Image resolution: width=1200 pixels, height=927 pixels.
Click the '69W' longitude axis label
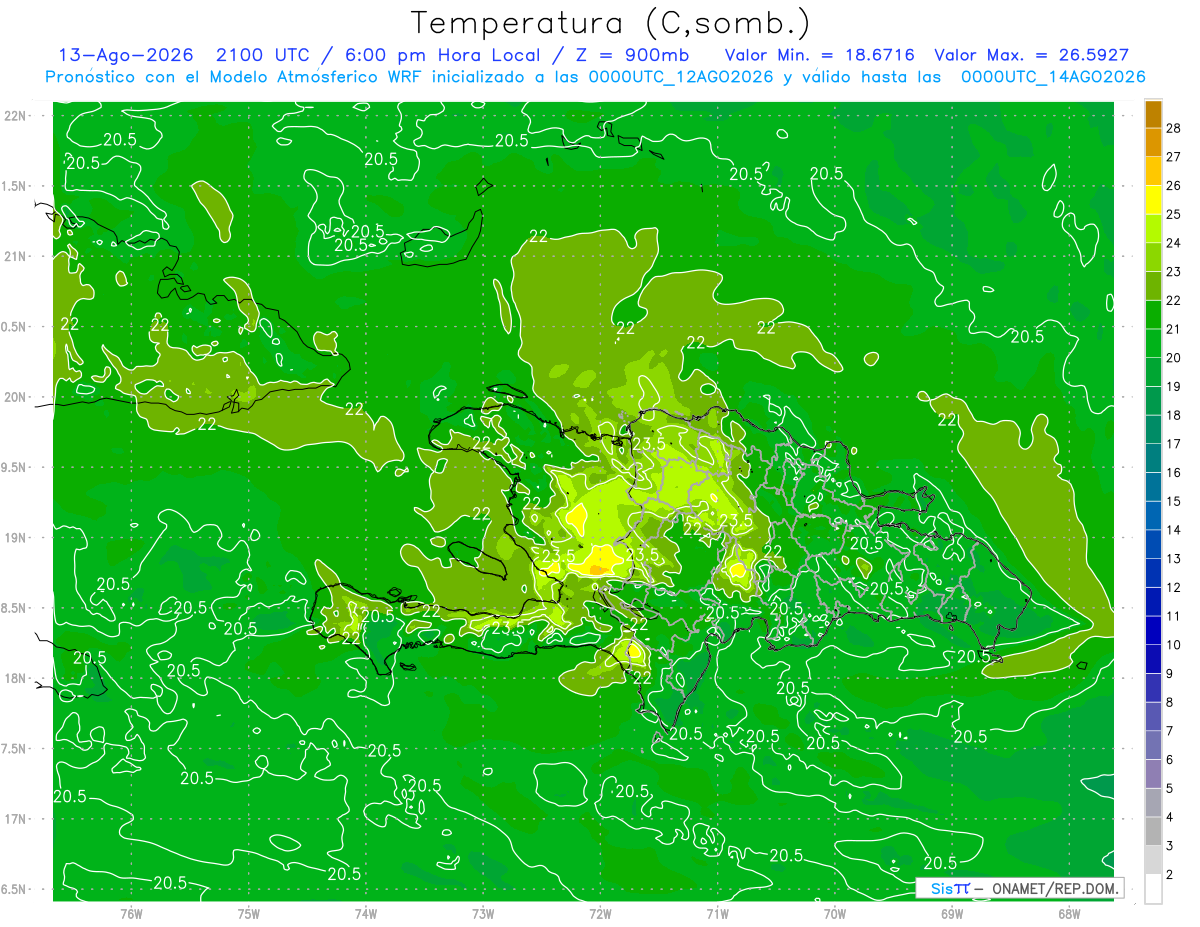click(952, 913)
